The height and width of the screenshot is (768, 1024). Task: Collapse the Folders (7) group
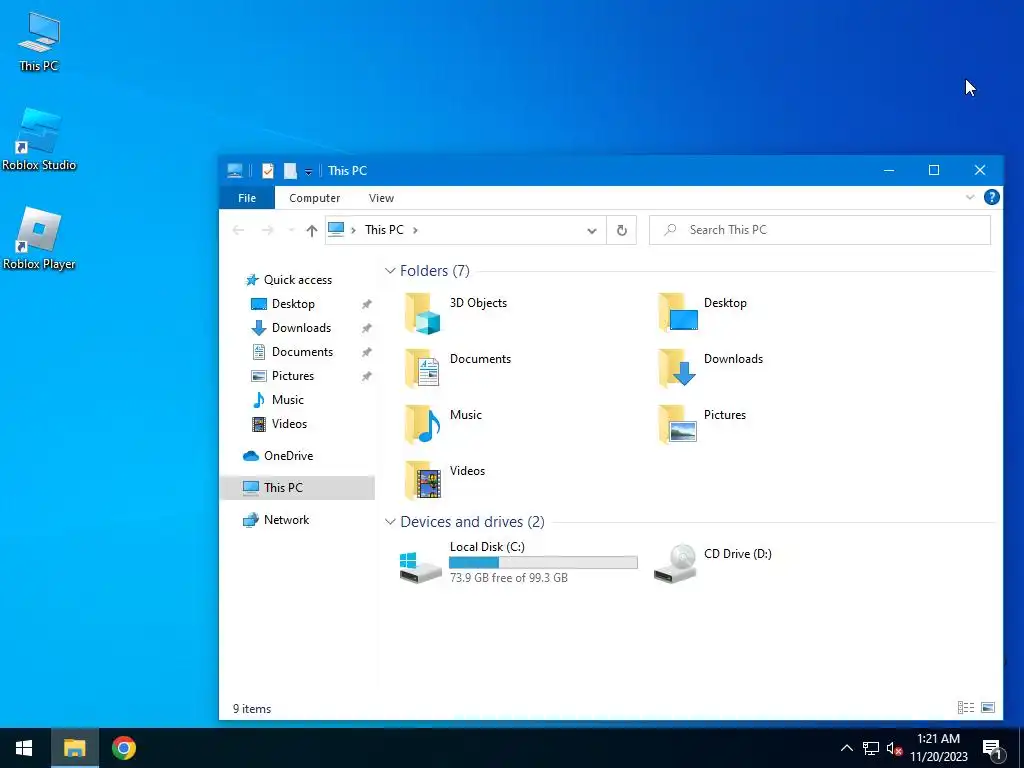[x=390, y=271]
